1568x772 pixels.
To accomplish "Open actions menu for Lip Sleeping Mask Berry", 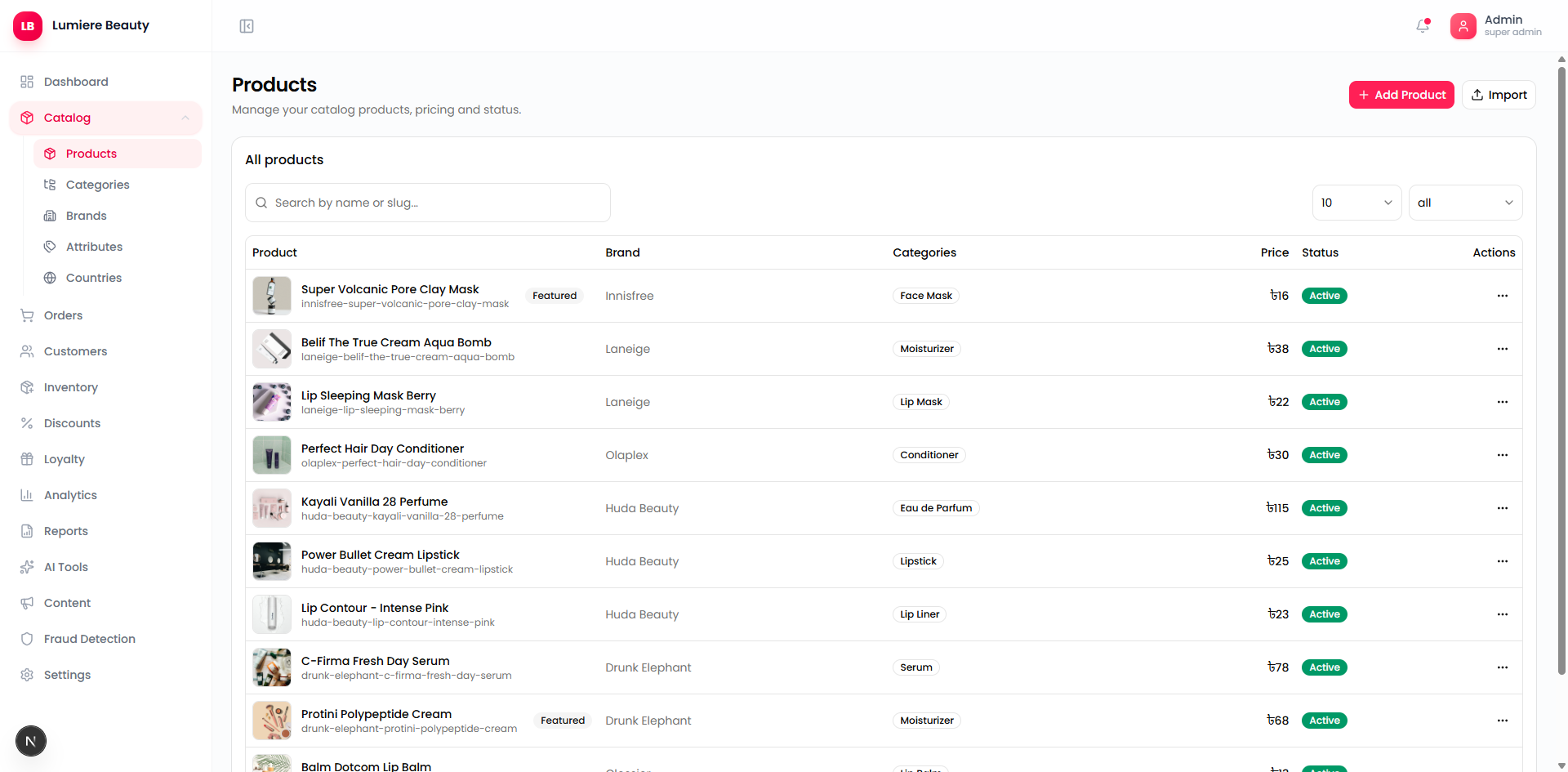I will click(1503, 402).
